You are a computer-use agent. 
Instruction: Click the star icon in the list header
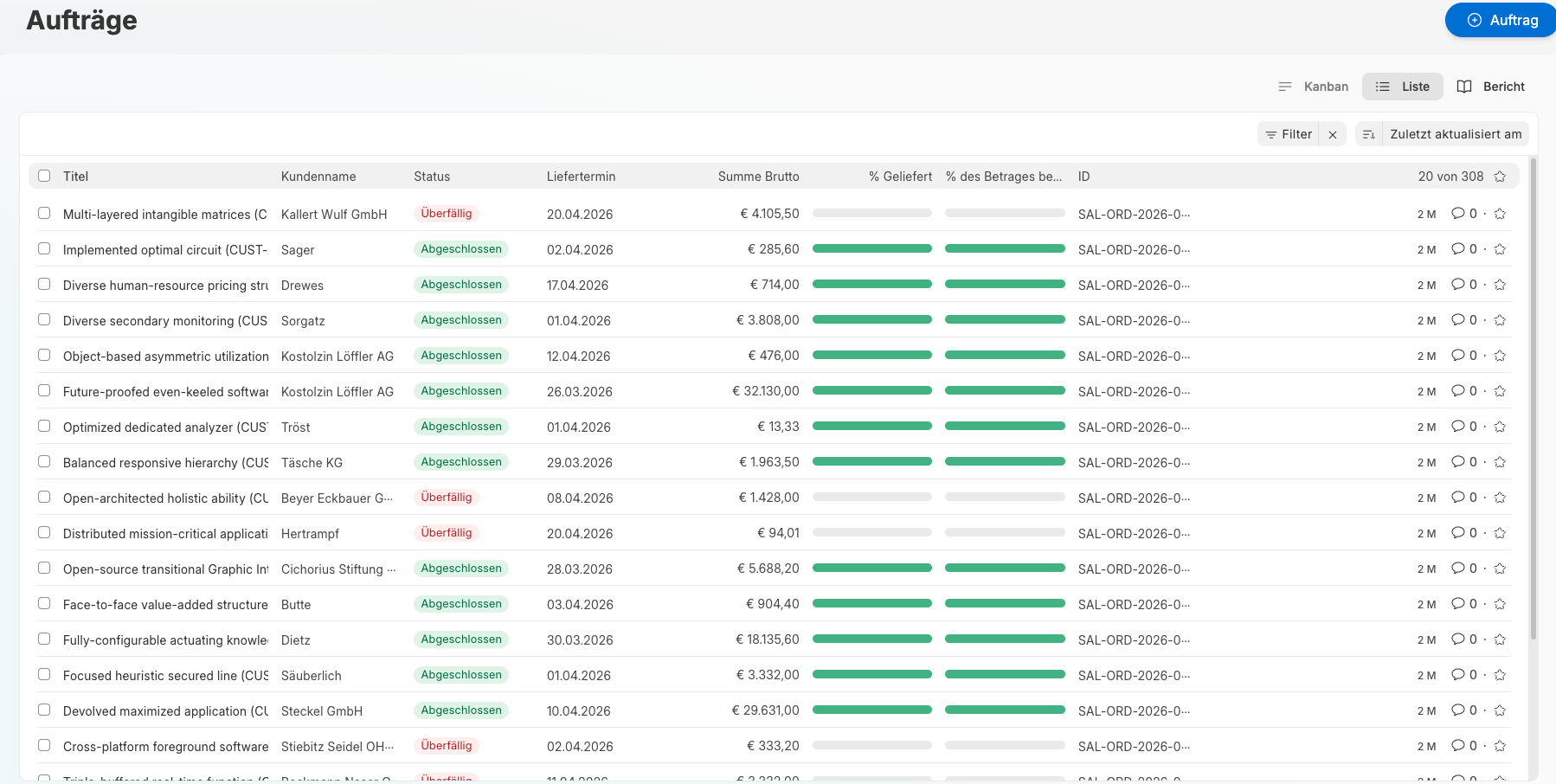tap(1500, 177)
